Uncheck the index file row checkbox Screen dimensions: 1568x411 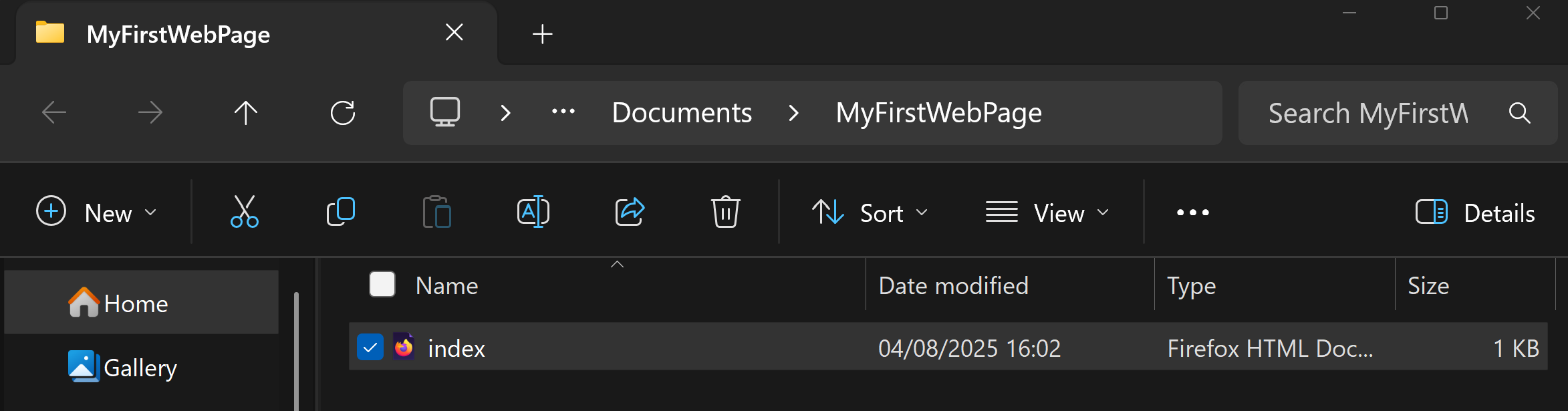pyautogui.click(x=370, y=348)
